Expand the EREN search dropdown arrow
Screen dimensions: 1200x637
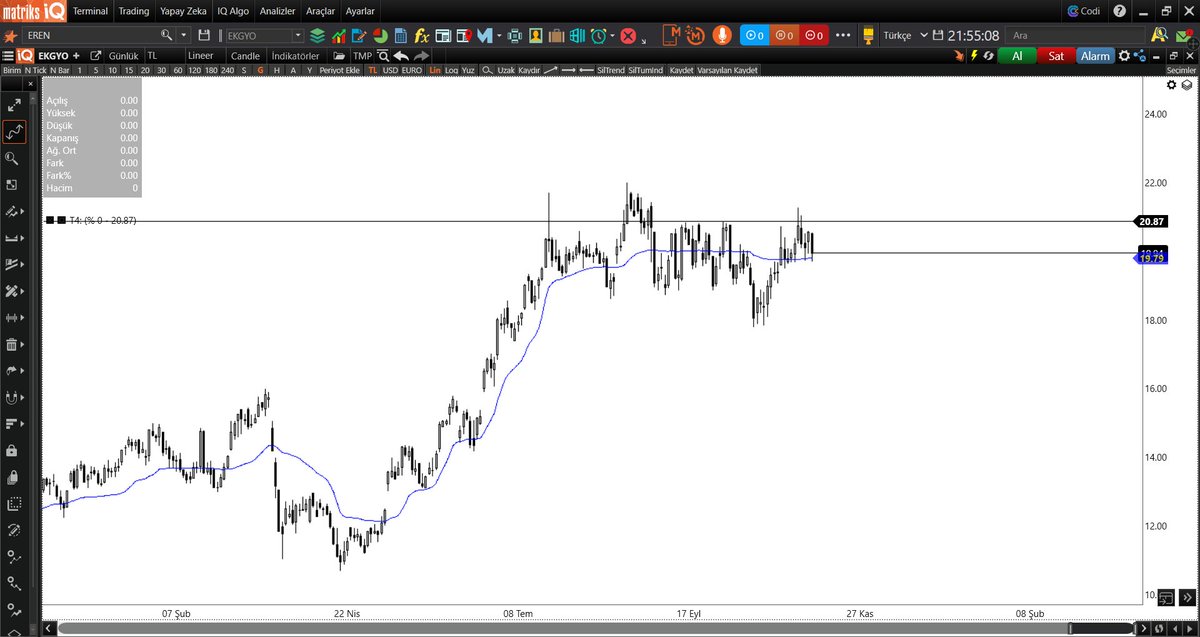[183, 35]
